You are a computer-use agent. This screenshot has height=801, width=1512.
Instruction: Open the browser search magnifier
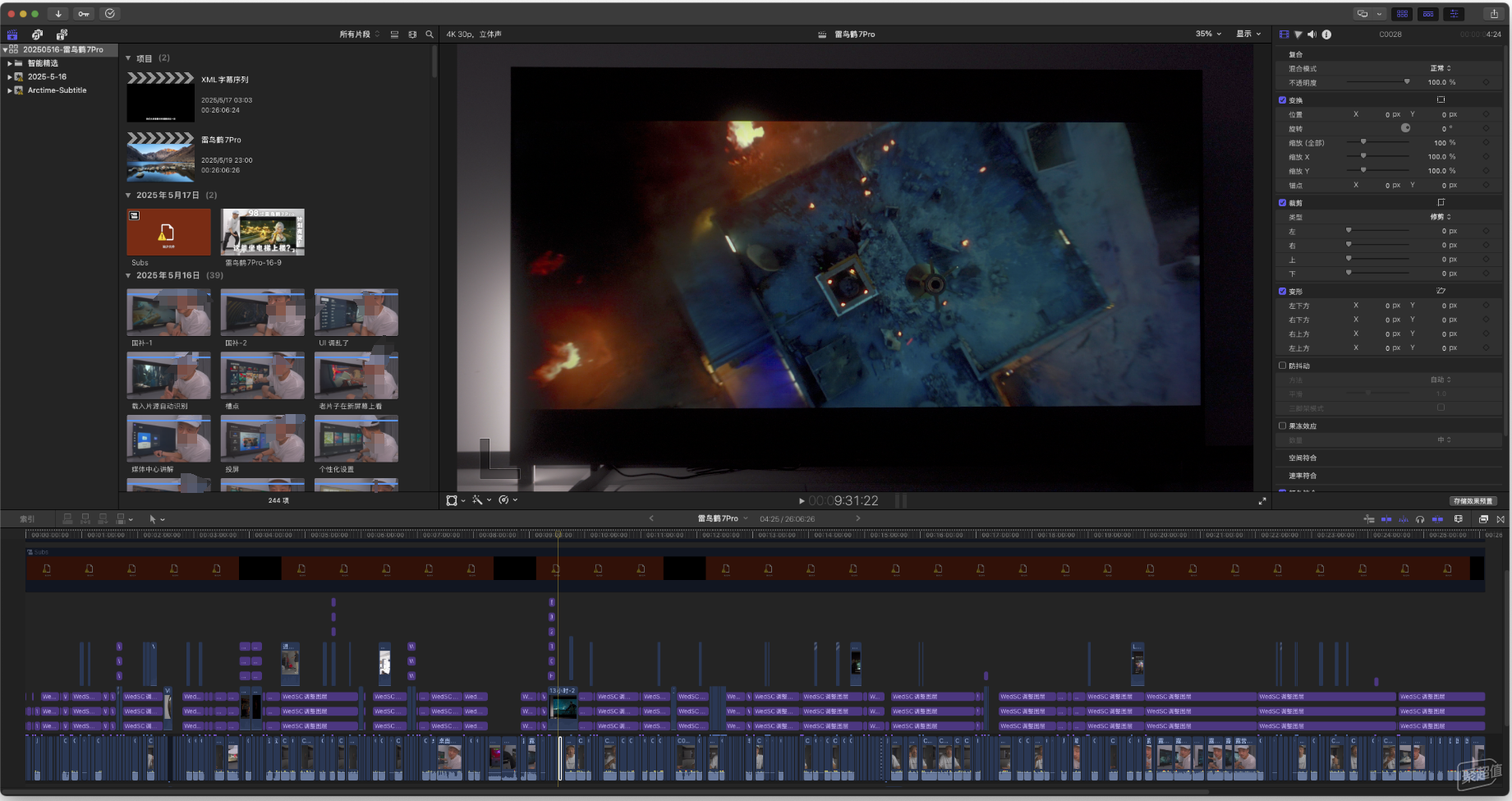[429, 35]
